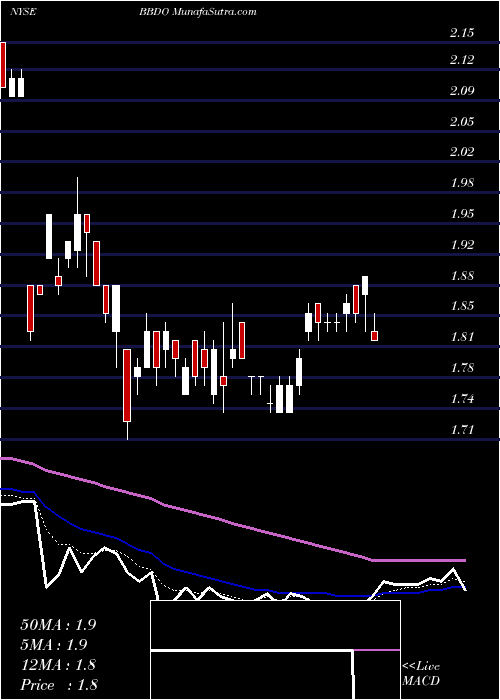Click the first red candle at chart top-left
Viewport: 500px width, 700px height.
pos(3,65)
